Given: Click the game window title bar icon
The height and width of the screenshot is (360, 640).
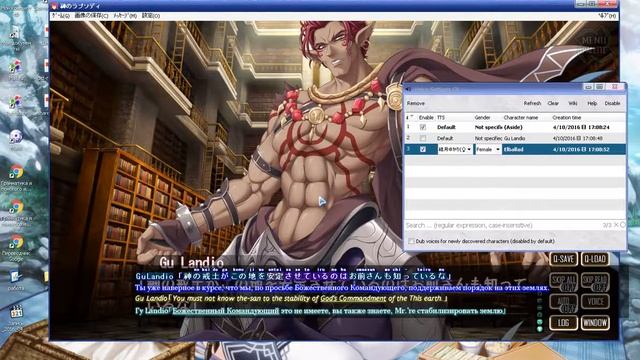Looking at the screenshot, I should tap(54, 5).
